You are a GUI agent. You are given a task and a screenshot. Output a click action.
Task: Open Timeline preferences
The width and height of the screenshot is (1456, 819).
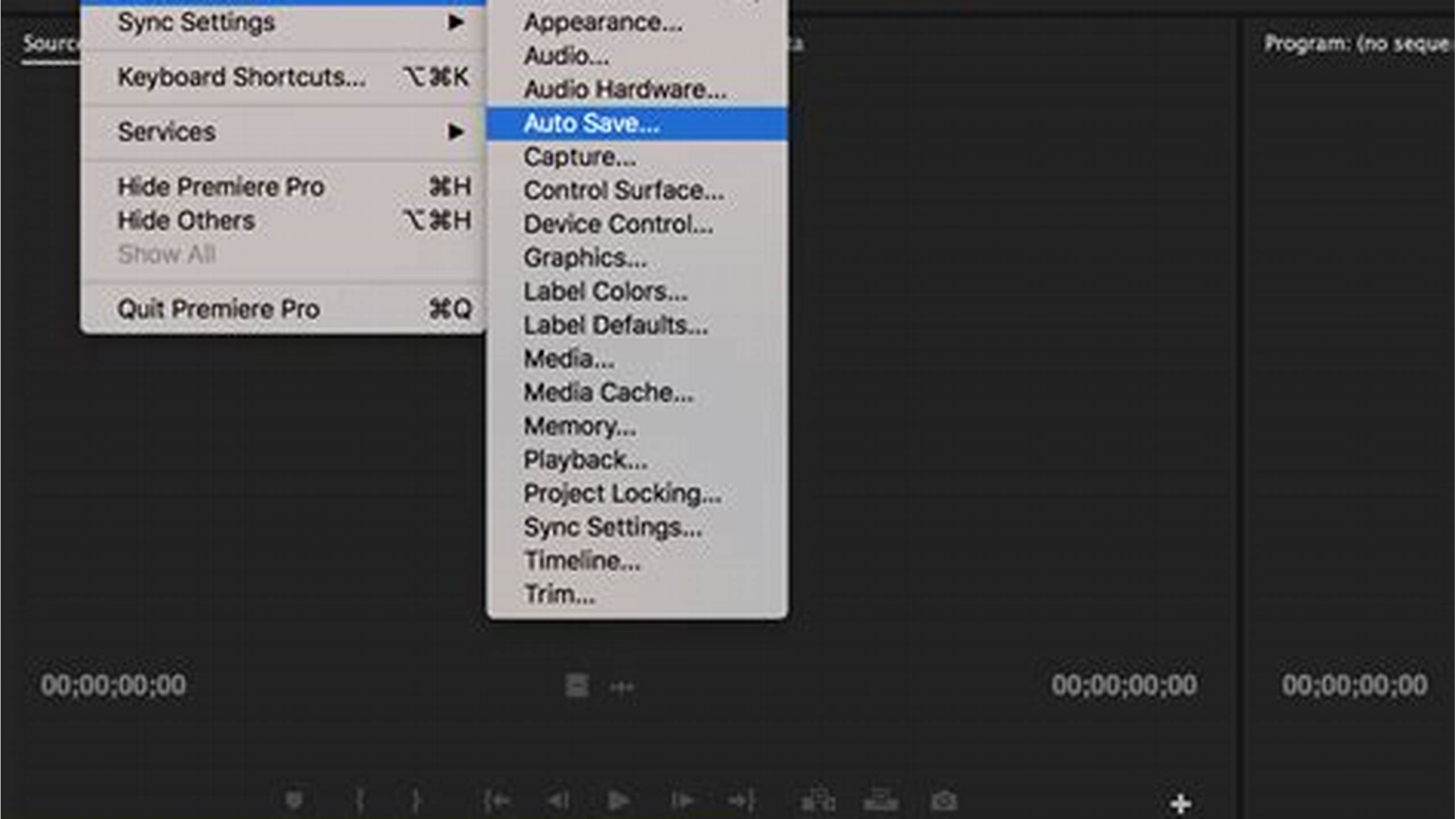tap(638, 561)
